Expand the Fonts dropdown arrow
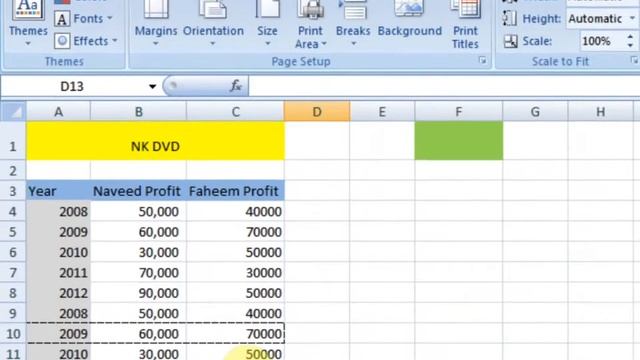The height and width of the screenshot is (360, 640). [110, 18]
